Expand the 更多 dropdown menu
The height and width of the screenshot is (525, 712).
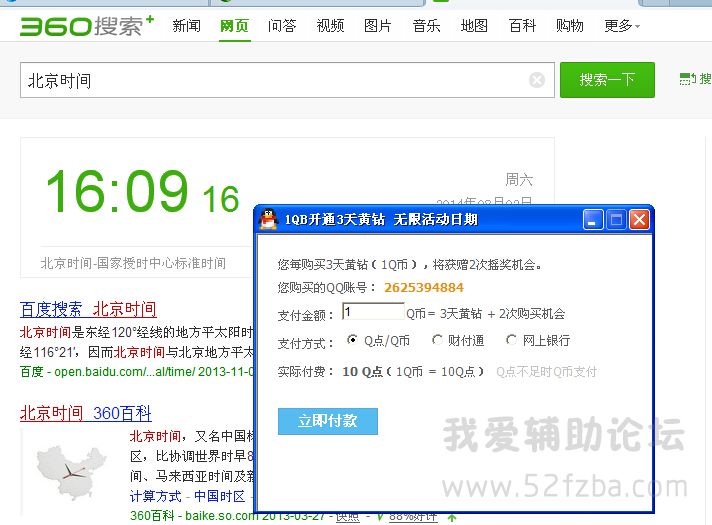(x=622, y=26)
